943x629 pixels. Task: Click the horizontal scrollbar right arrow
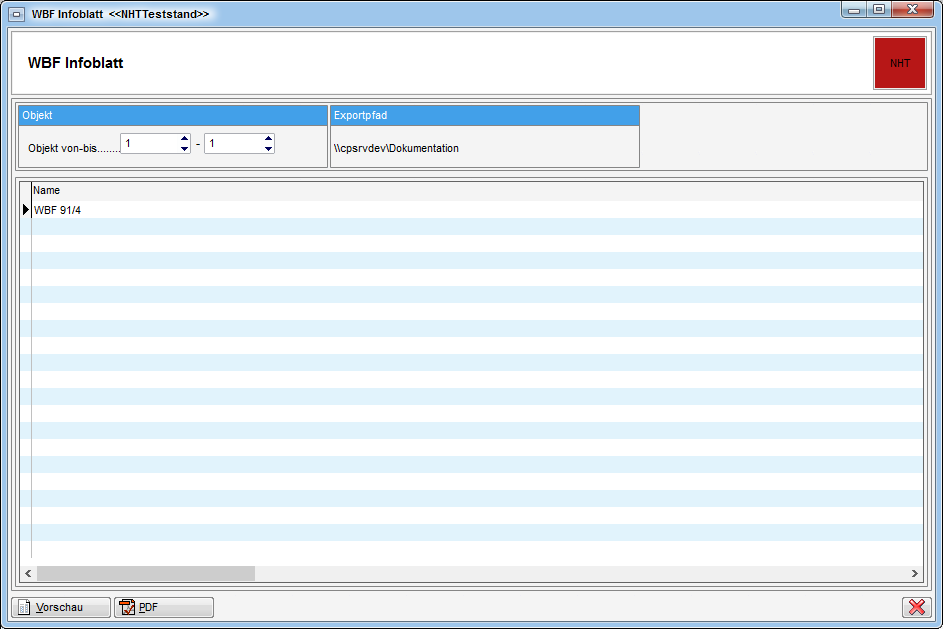[914, 573]
